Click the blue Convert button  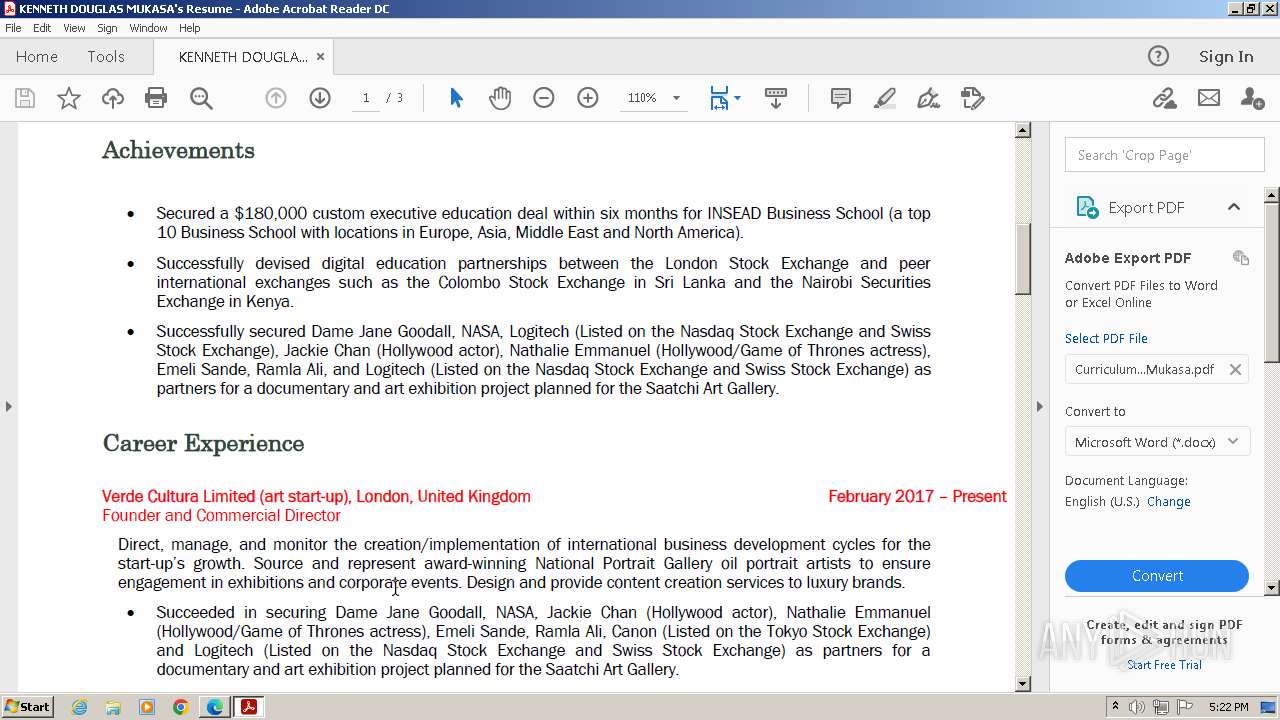click(x=1157, y=576)
